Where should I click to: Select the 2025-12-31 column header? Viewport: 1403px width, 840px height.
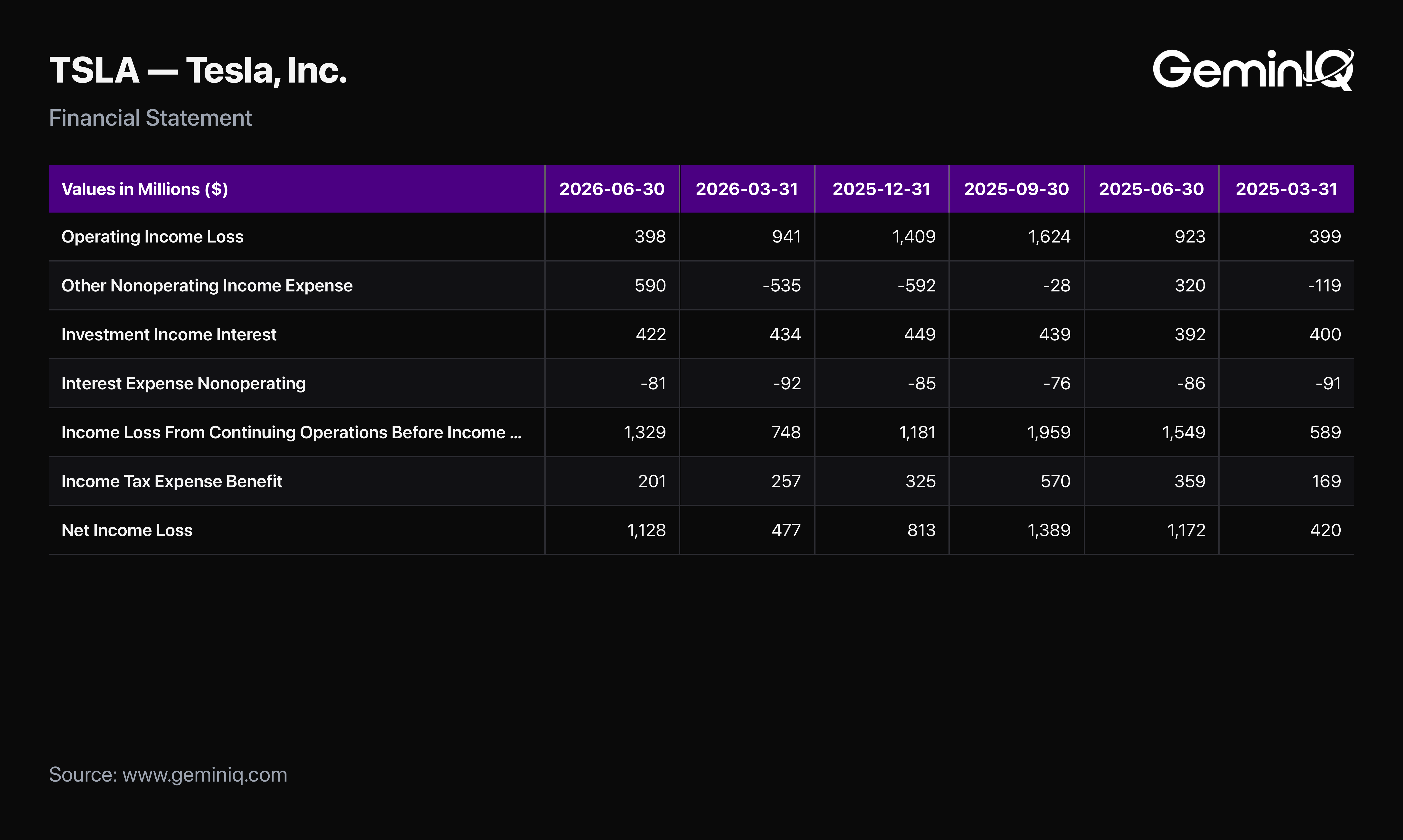(x=882, y=189)
